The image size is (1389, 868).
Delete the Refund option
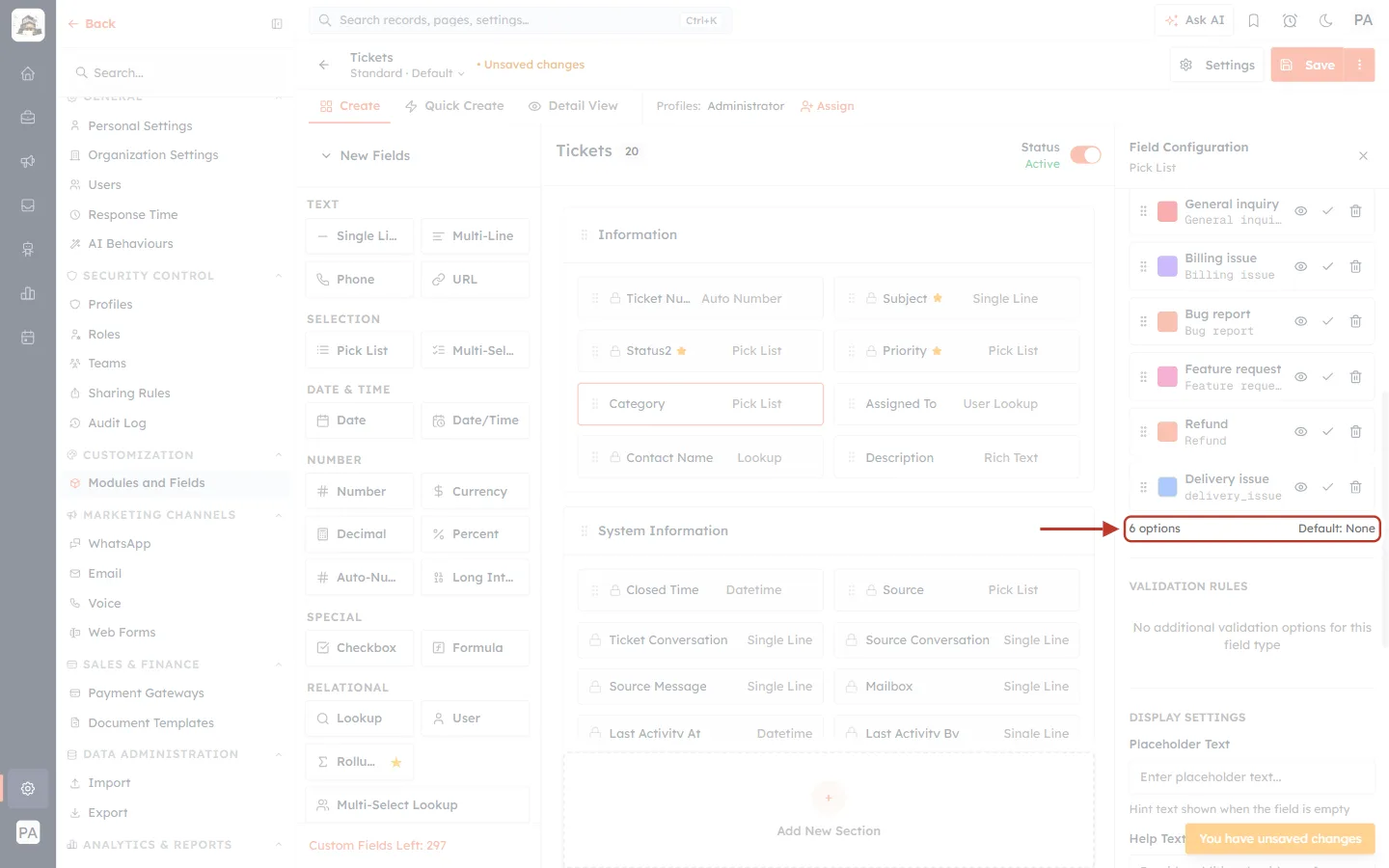tap(1355, 432)
